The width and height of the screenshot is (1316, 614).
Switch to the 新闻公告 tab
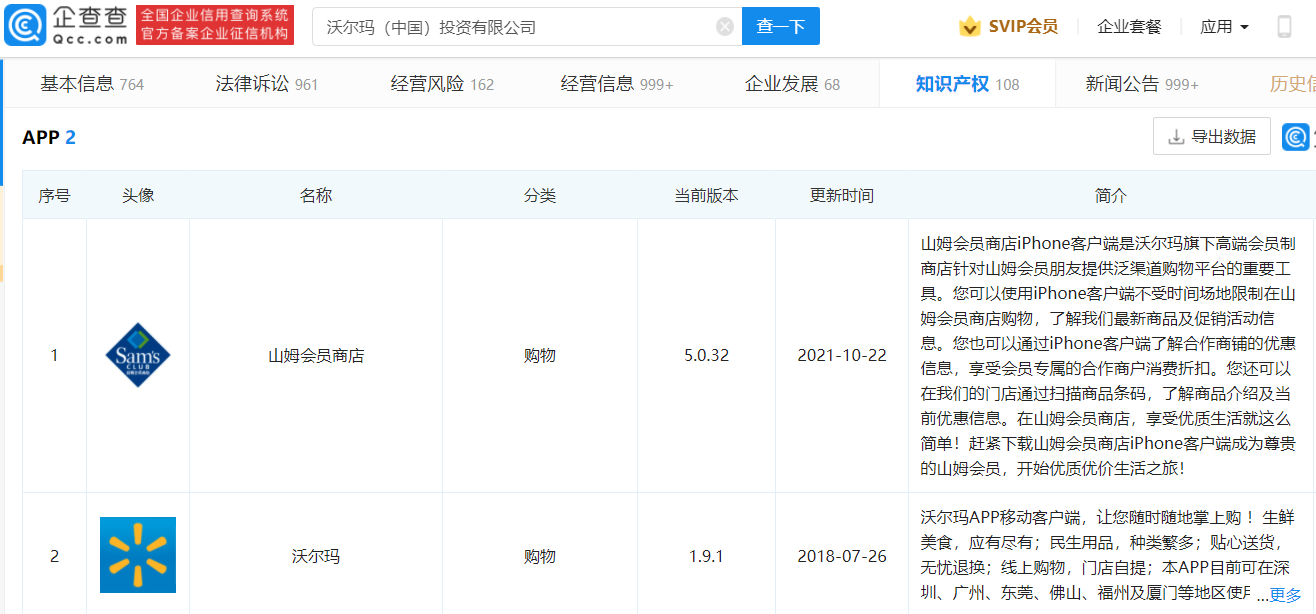point(1142,84)
